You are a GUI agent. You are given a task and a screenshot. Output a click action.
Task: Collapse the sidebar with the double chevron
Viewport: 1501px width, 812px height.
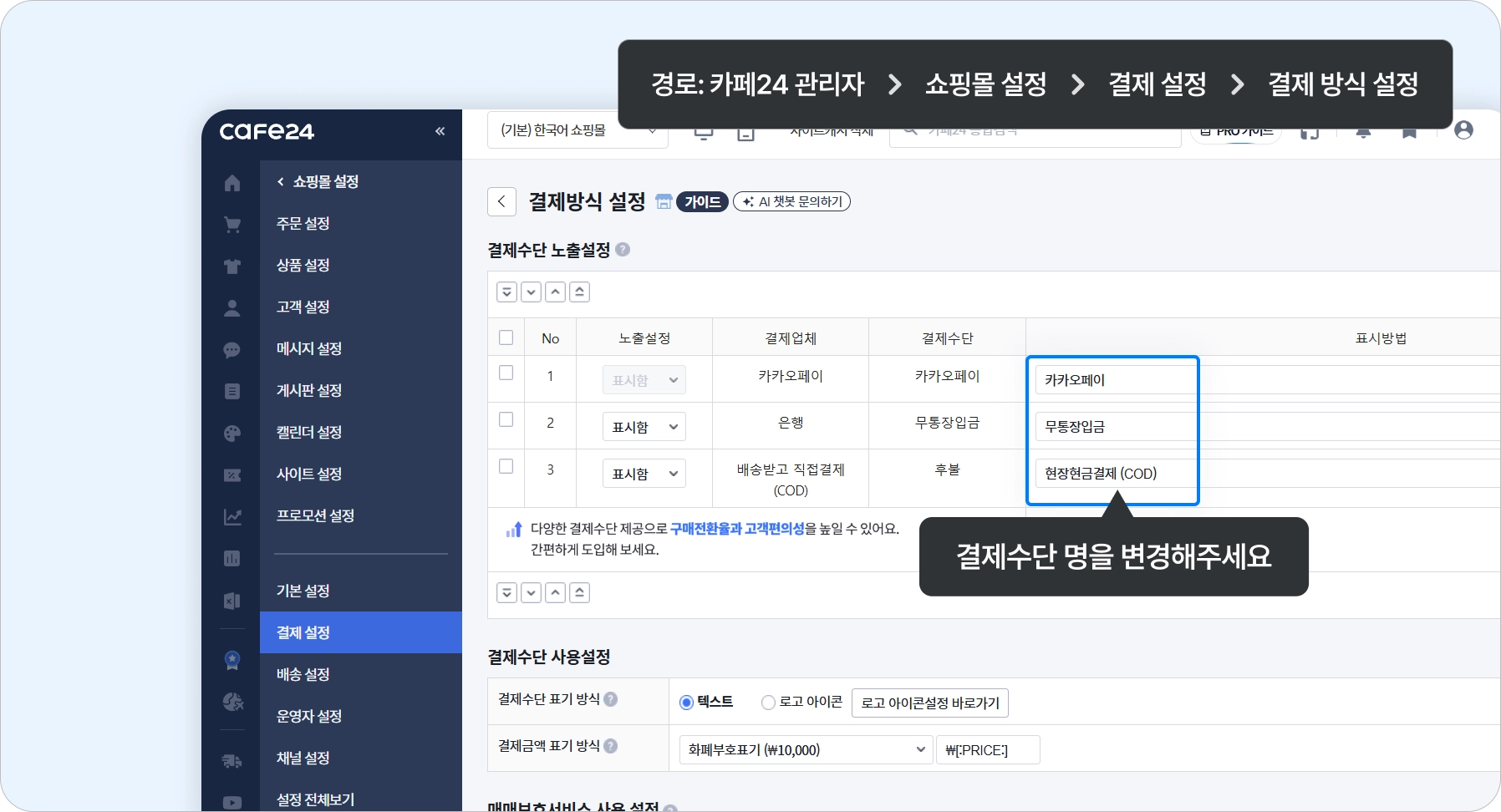point(440,131)
